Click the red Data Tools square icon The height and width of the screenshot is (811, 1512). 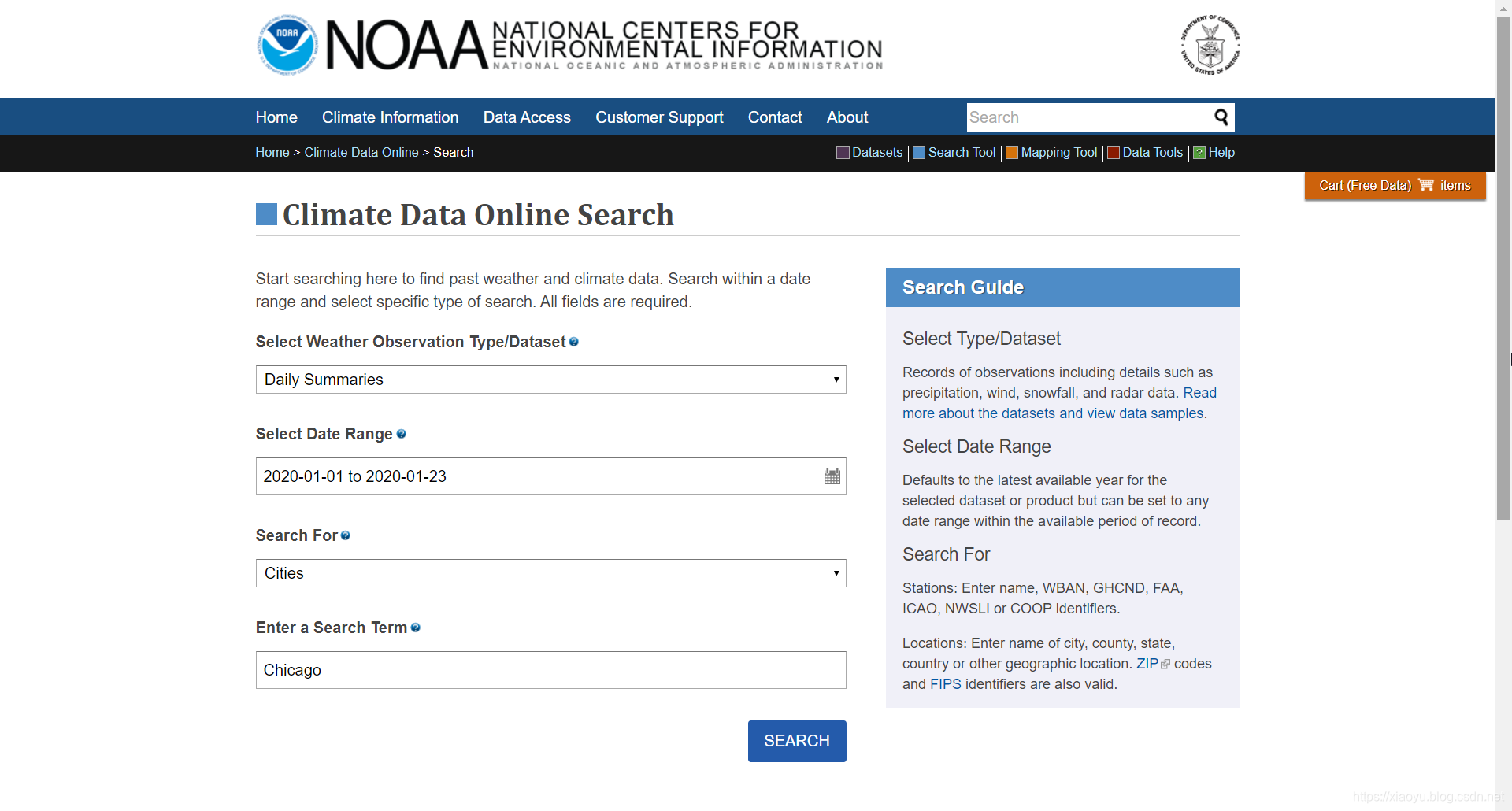[x=1114, y=153]
